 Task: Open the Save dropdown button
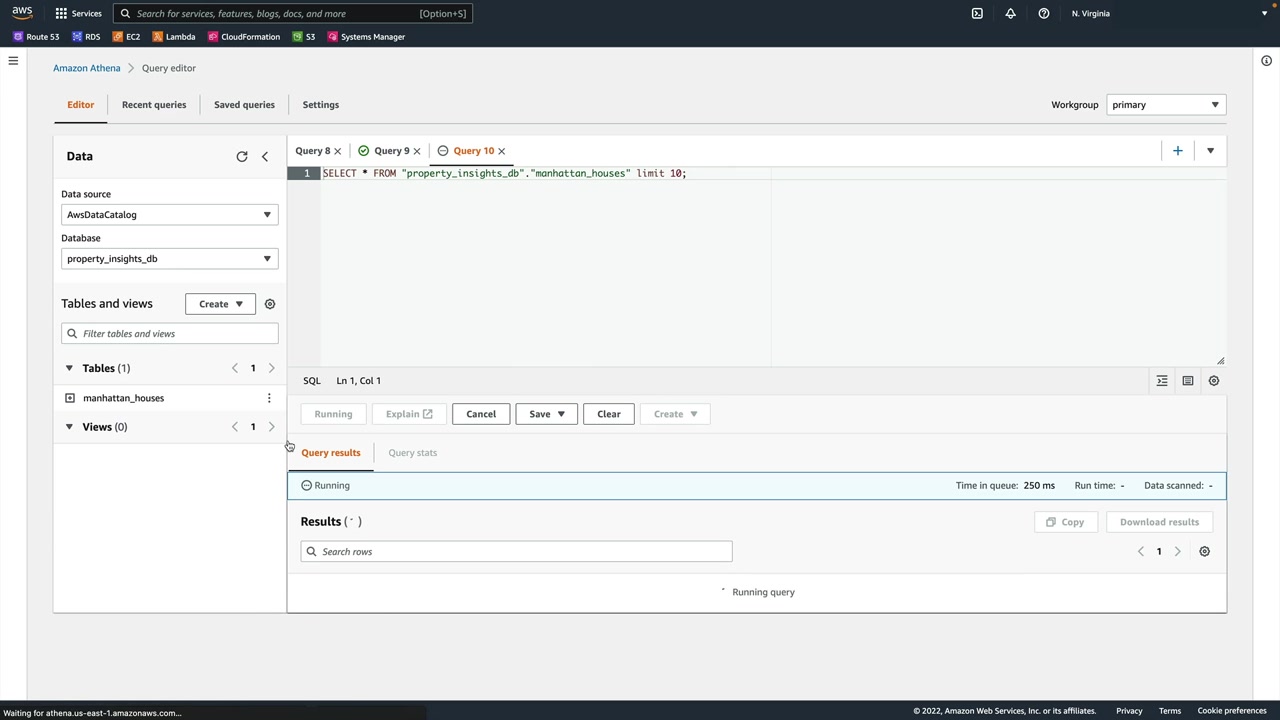[546, 414]
